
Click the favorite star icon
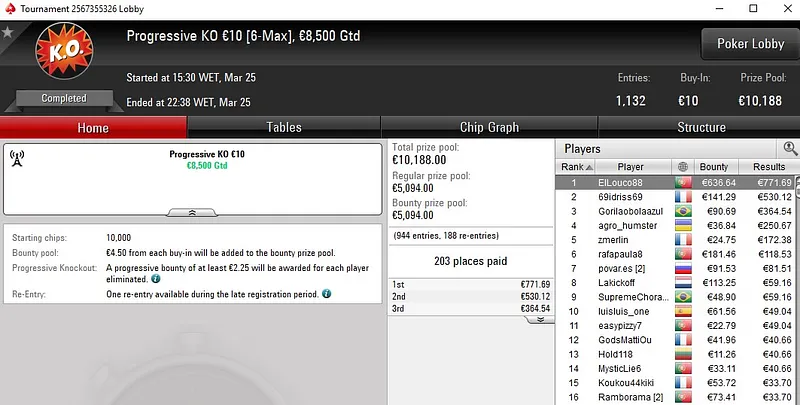pos(7,33)
